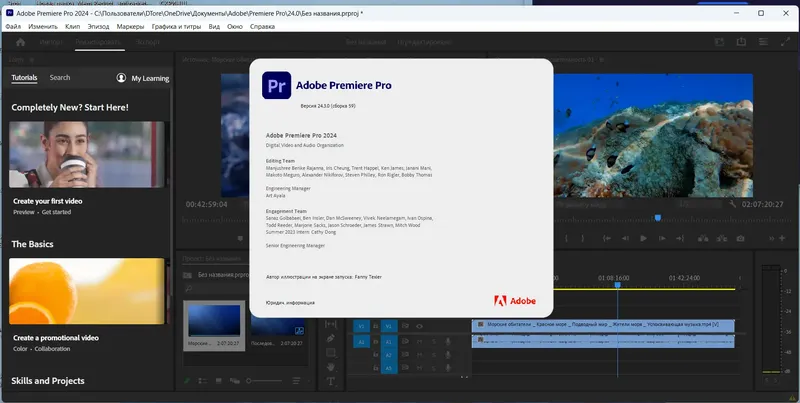Open My Learning
Viewport: 800px width, 403px height.
click(143, 78)
